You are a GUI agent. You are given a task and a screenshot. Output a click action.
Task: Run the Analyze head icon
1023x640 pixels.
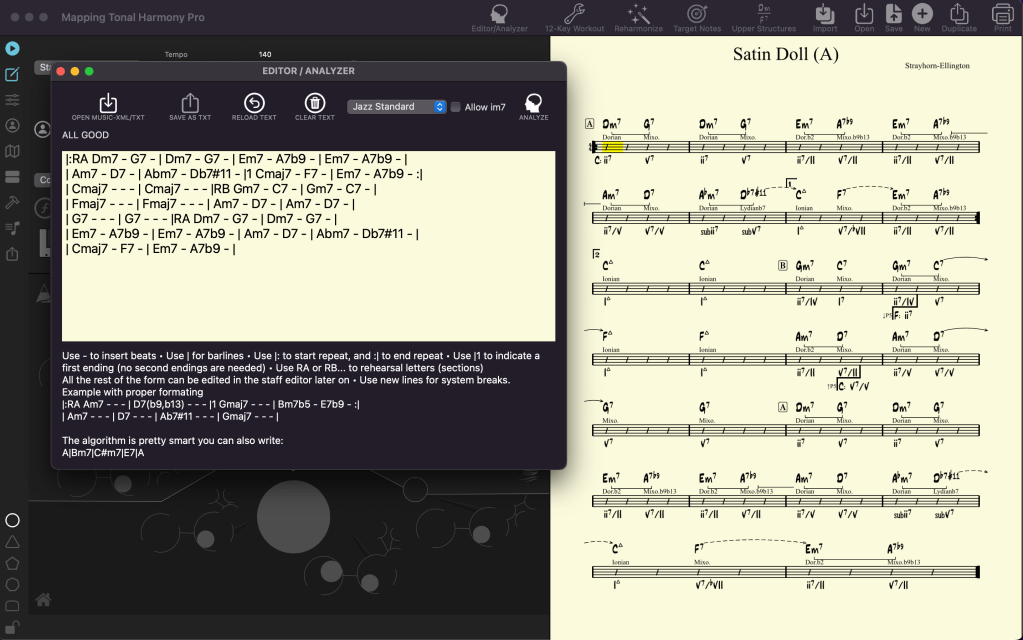534,104
